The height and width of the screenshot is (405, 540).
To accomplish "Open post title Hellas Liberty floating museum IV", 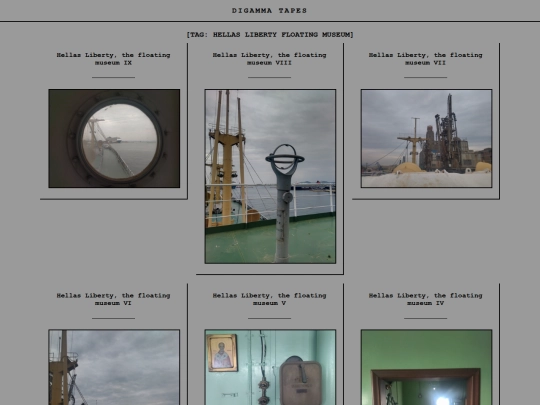I will point(425,299).
